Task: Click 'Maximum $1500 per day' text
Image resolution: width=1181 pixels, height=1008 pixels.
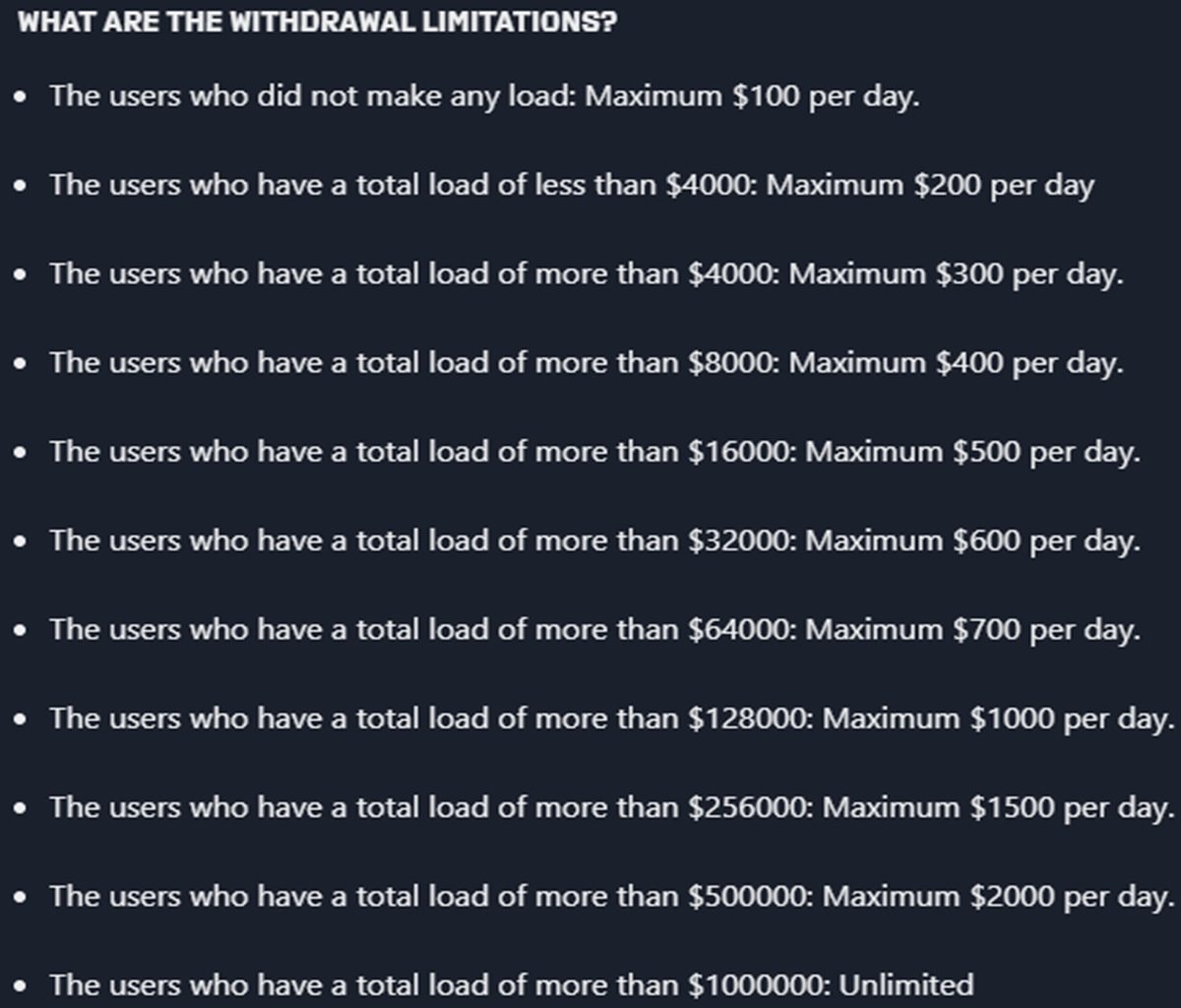Action: pyautogui.click(x=999, y=807)
